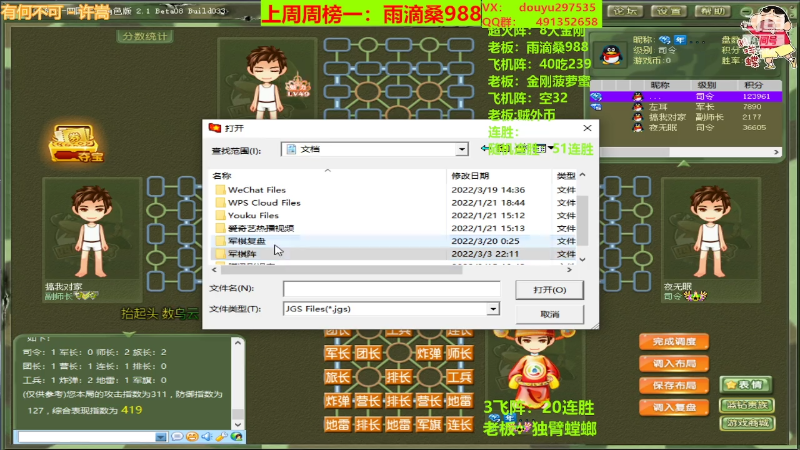Minimize the game window

coord(746,11)
